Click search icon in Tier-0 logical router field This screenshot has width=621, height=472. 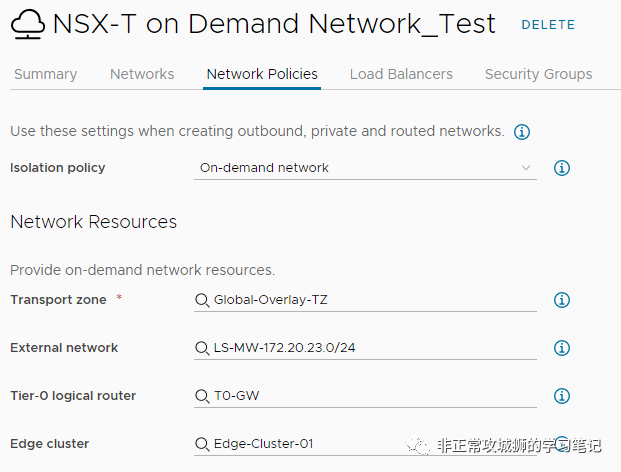point(203,396)
